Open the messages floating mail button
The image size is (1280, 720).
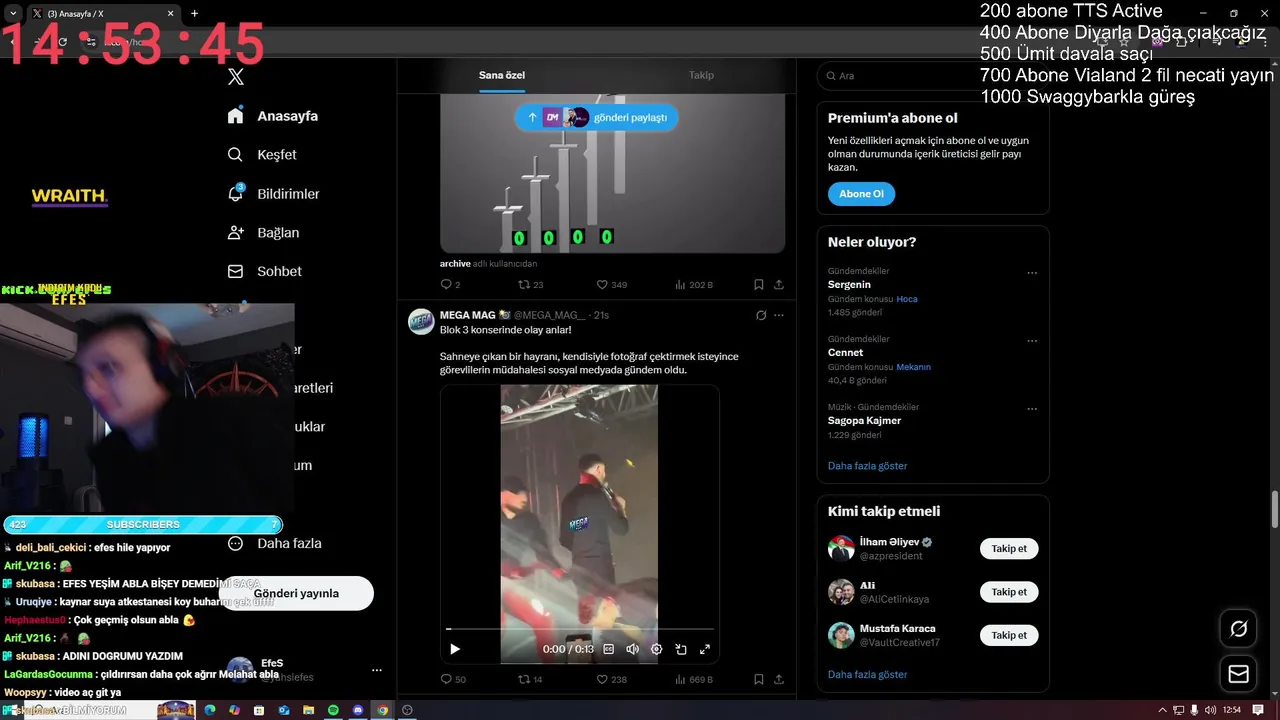tap(1238, 674)
